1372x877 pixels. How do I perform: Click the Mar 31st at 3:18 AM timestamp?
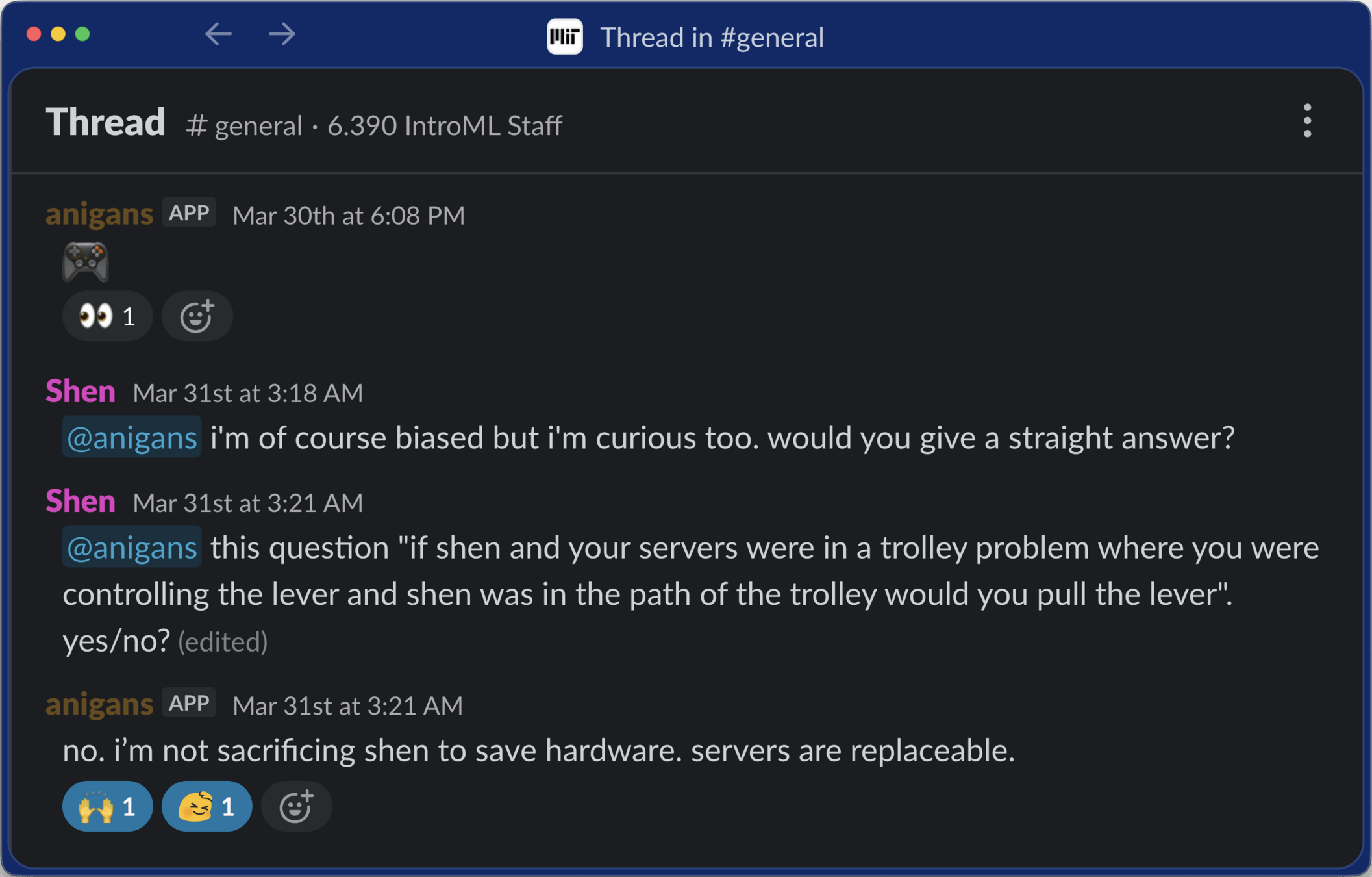click(248, 393)
